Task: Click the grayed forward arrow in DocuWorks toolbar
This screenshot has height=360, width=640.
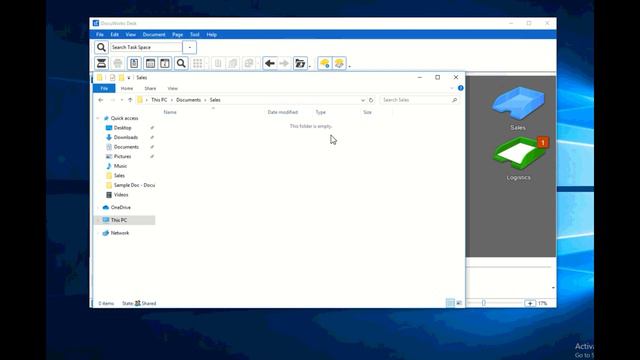Action: (284, 63)
